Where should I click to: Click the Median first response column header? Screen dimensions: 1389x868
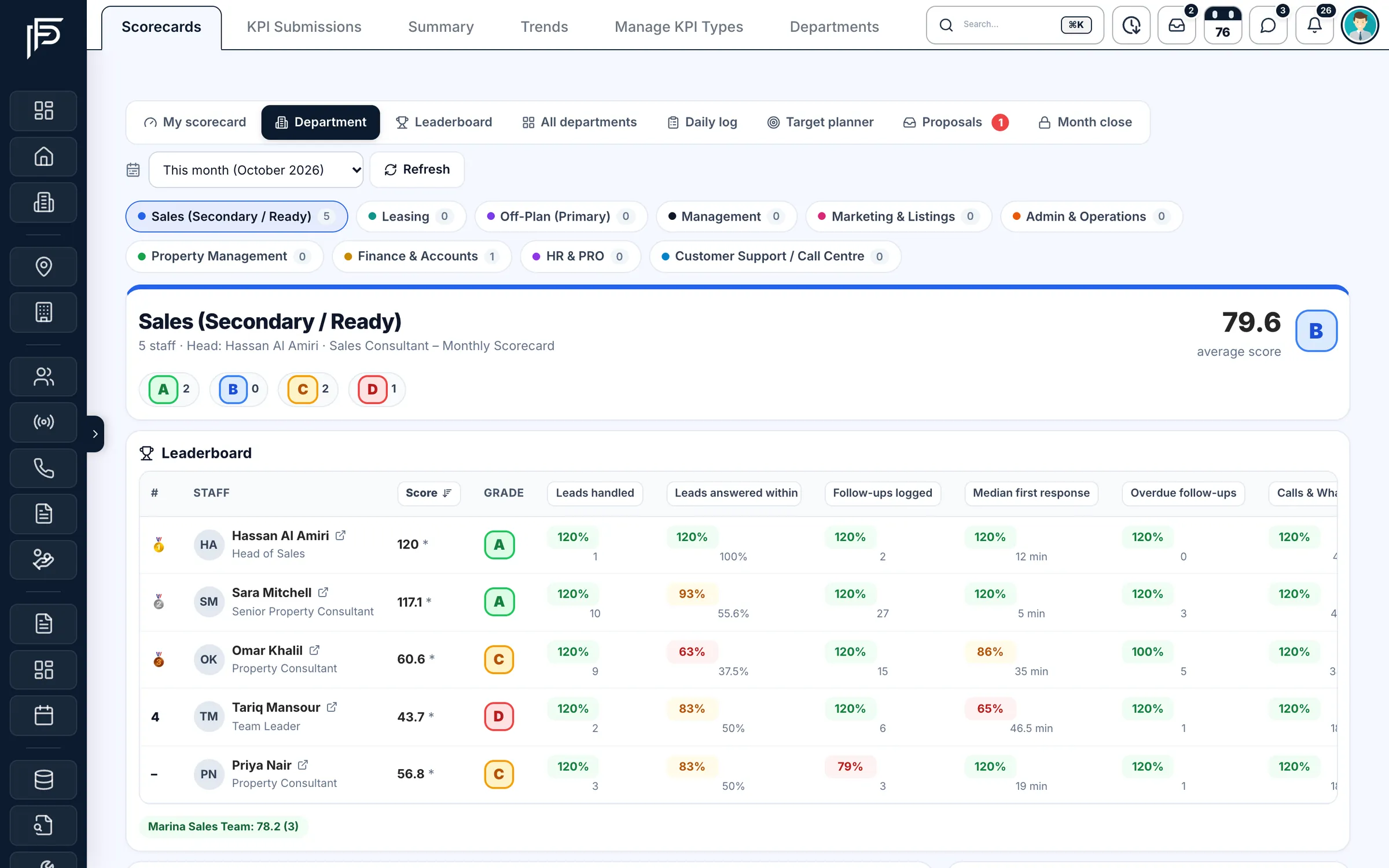1031,493
